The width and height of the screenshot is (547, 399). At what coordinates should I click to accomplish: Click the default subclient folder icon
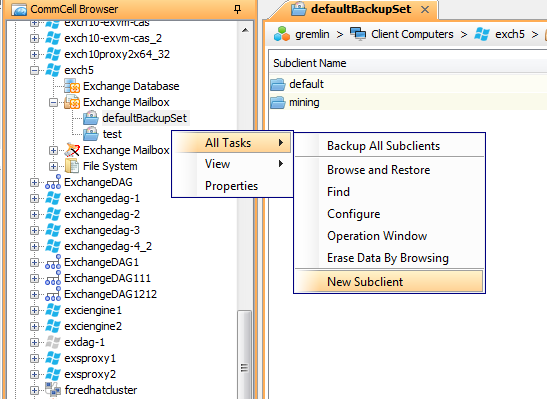click(x=278, y=84)
